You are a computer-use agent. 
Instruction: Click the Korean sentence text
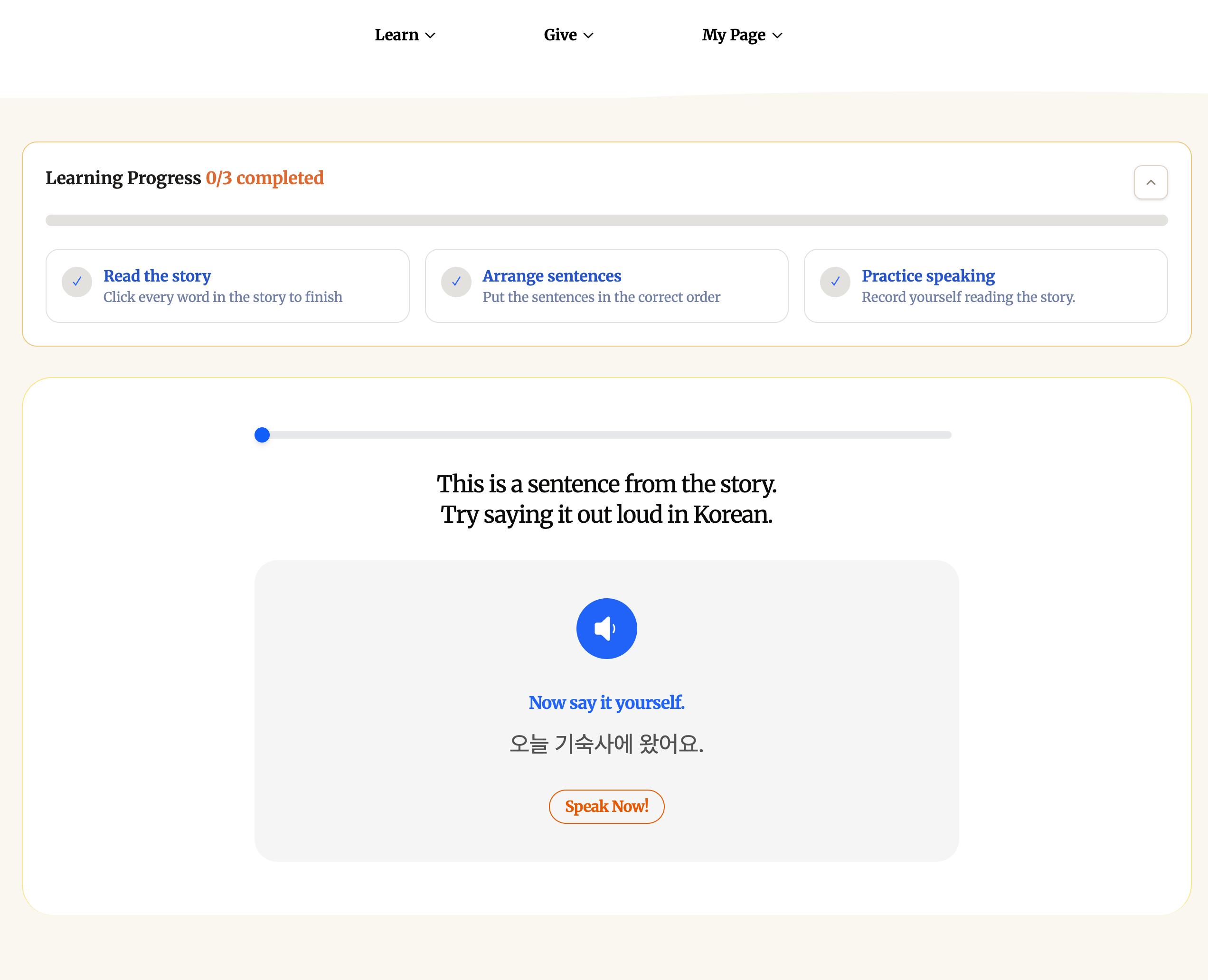(x=606, y=744)
